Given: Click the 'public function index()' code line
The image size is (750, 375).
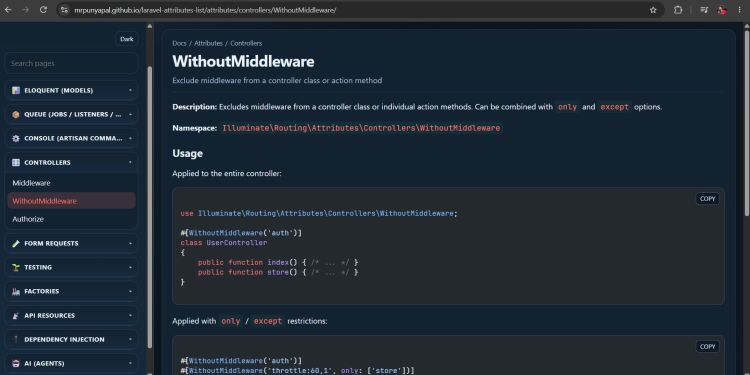Looking at the screenshot, I should click(x=278, y=263).
